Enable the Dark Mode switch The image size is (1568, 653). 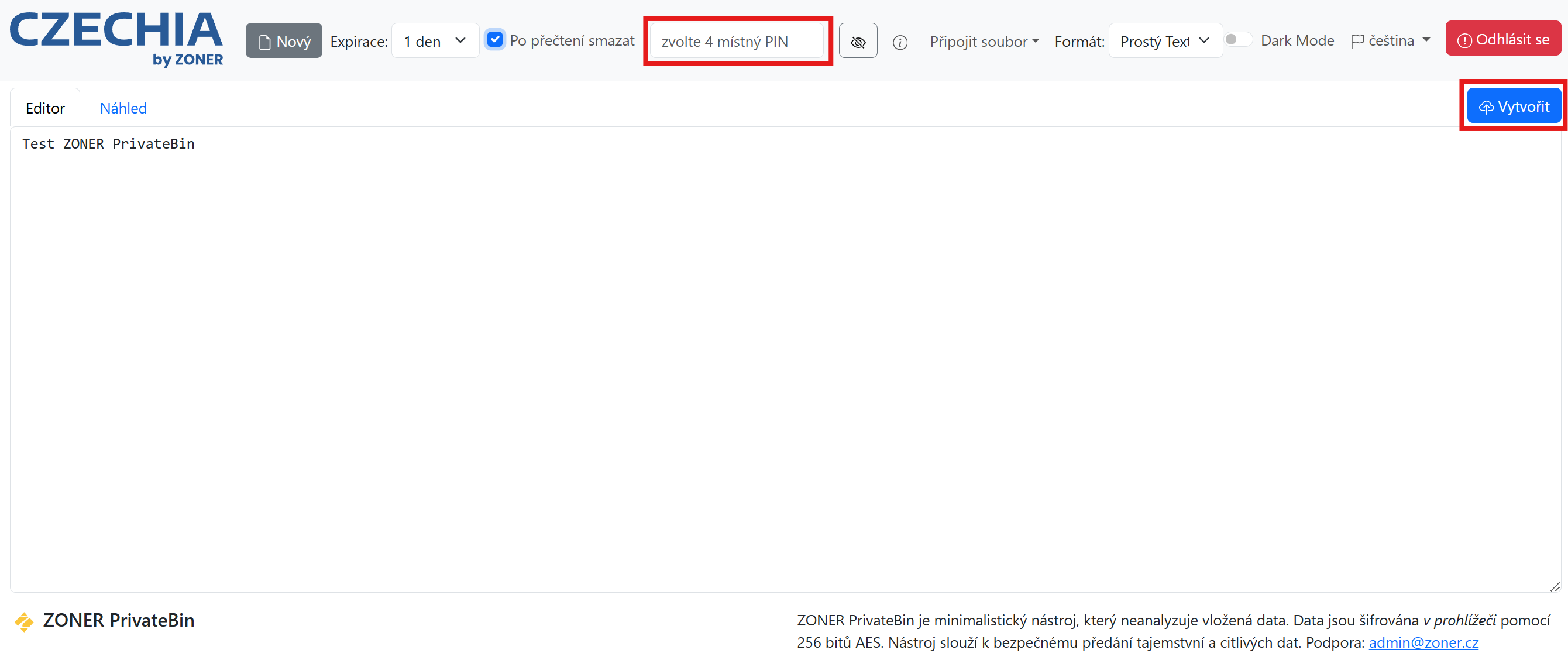[x=1237, y=40]
